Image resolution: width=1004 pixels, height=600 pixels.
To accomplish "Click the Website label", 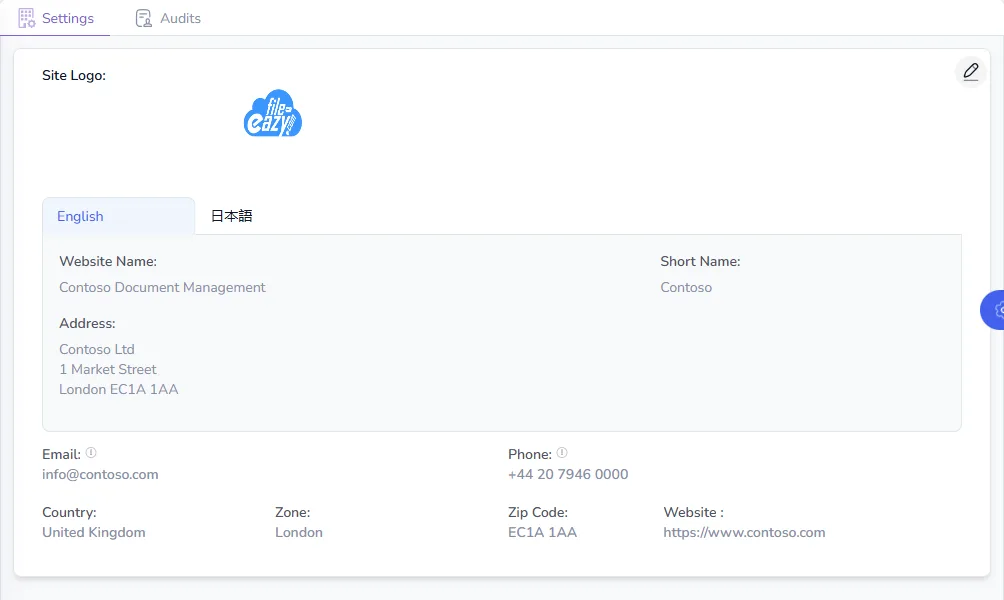I will tap(693, 512).
